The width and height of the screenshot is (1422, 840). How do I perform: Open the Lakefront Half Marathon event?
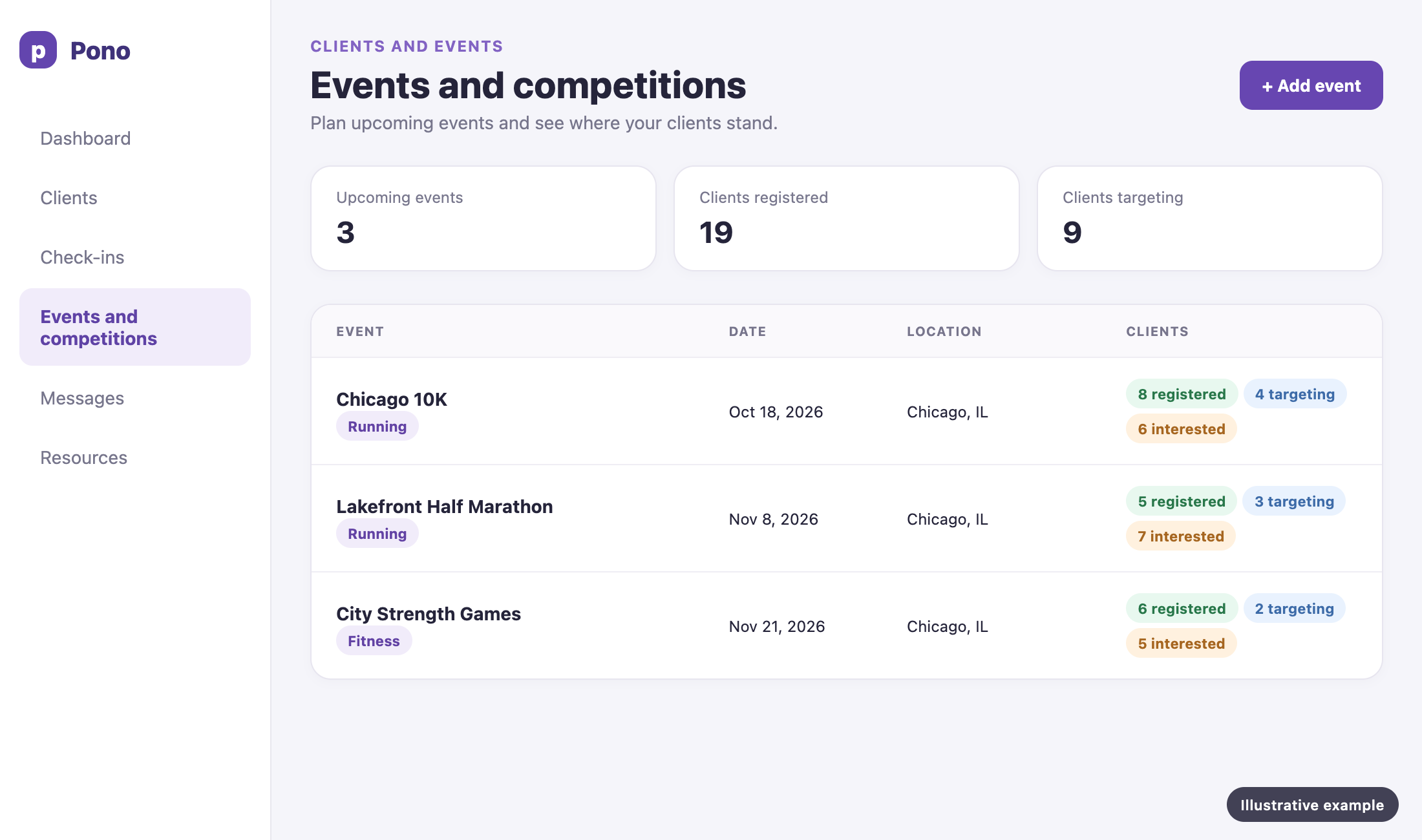tap(445, 507)
